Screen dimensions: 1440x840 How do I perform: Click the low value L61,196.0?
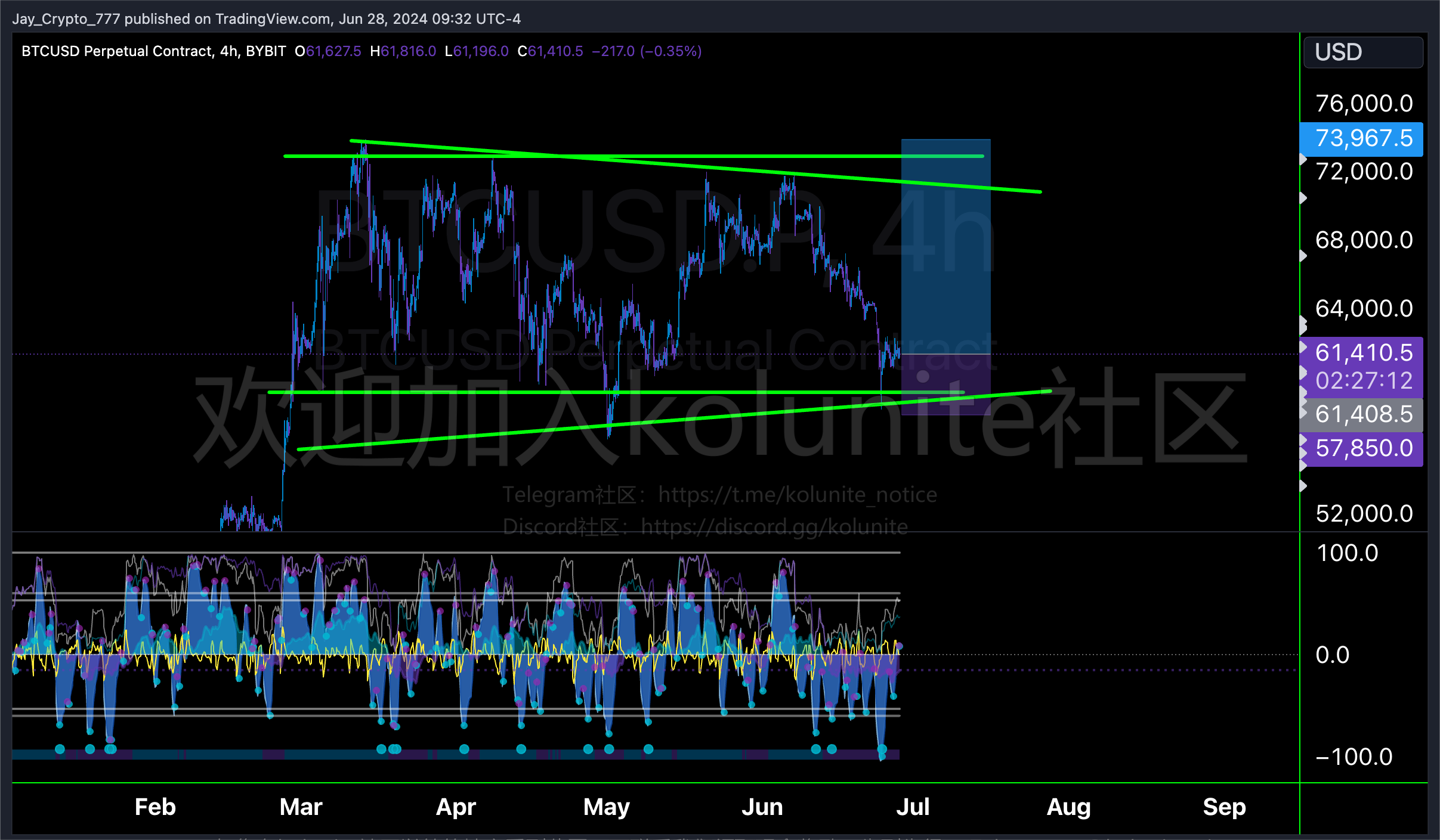click(x=477, y=51)
